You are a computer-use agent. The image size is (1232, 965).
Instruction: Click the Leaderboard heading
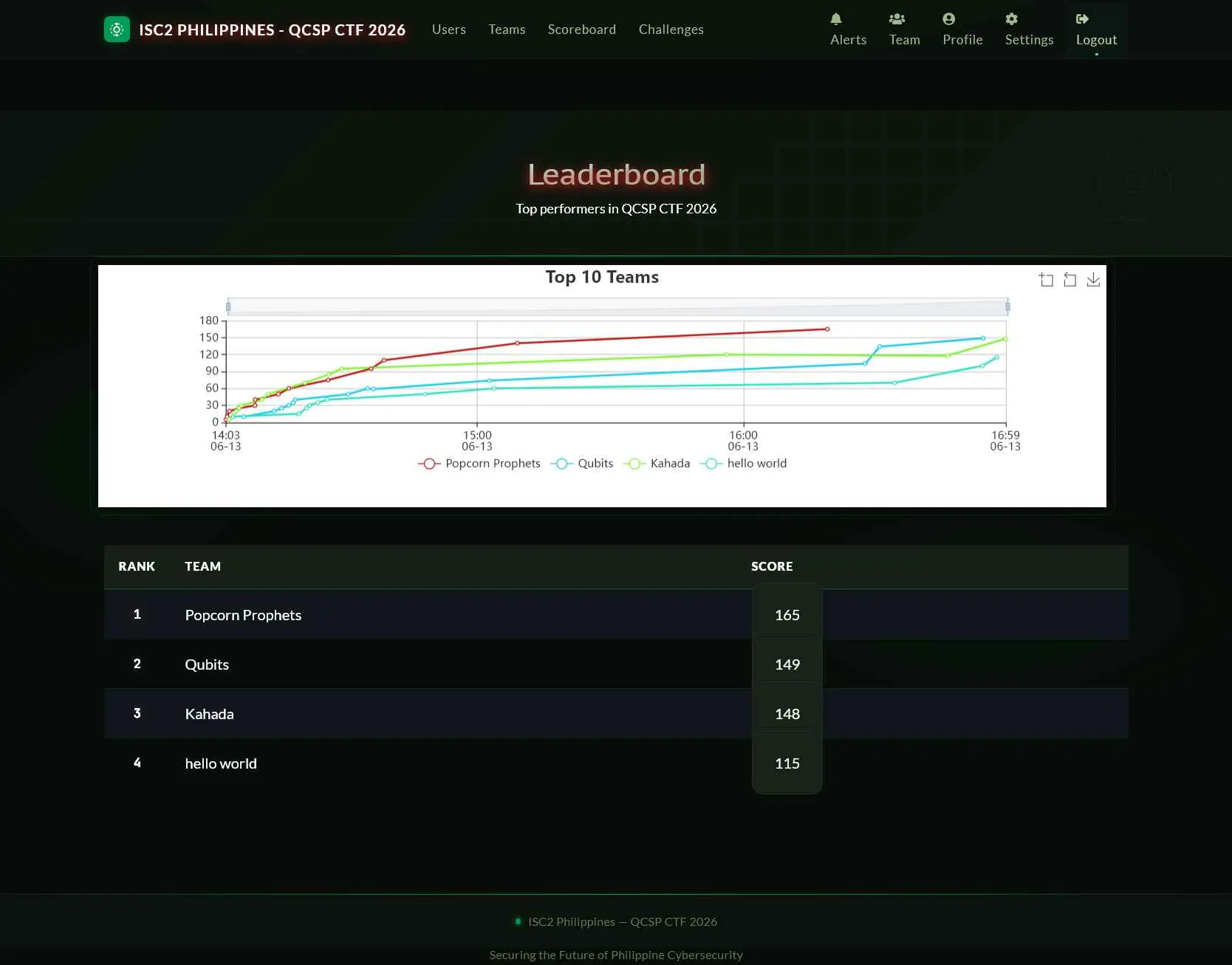click(617, 174)
